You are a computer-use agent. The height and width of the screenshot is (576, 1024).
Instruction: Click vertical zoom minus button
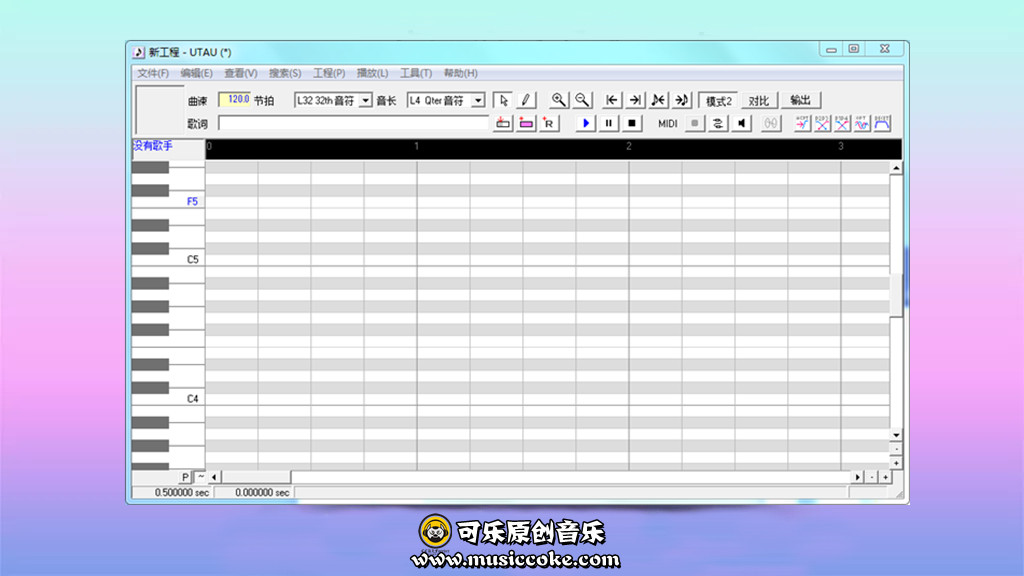(x=896, y=449)
